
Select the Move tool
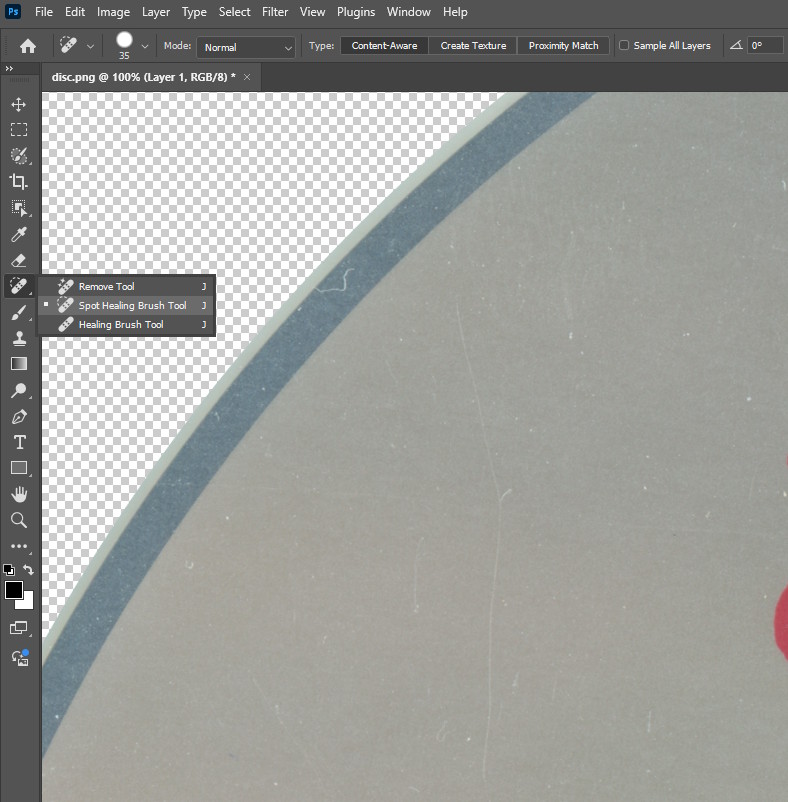coord(19,104)
